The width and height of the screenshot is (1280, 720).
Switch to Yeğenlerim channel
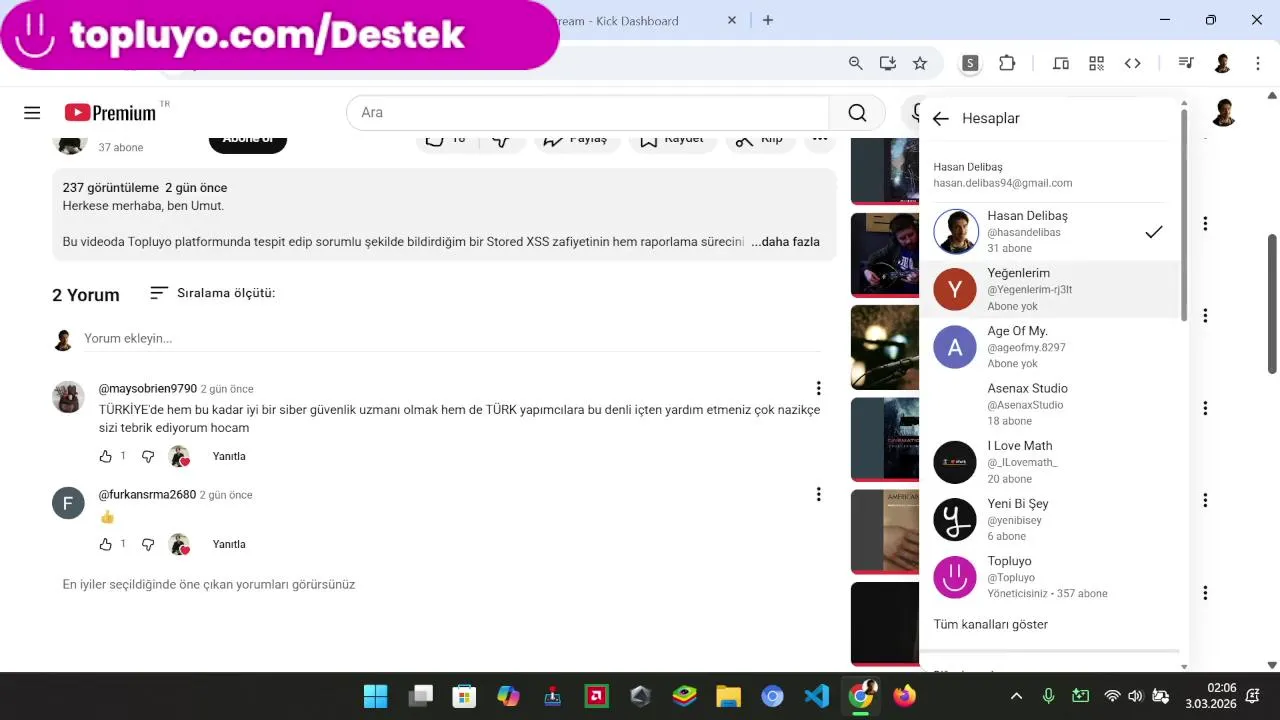pos(1050,289)
